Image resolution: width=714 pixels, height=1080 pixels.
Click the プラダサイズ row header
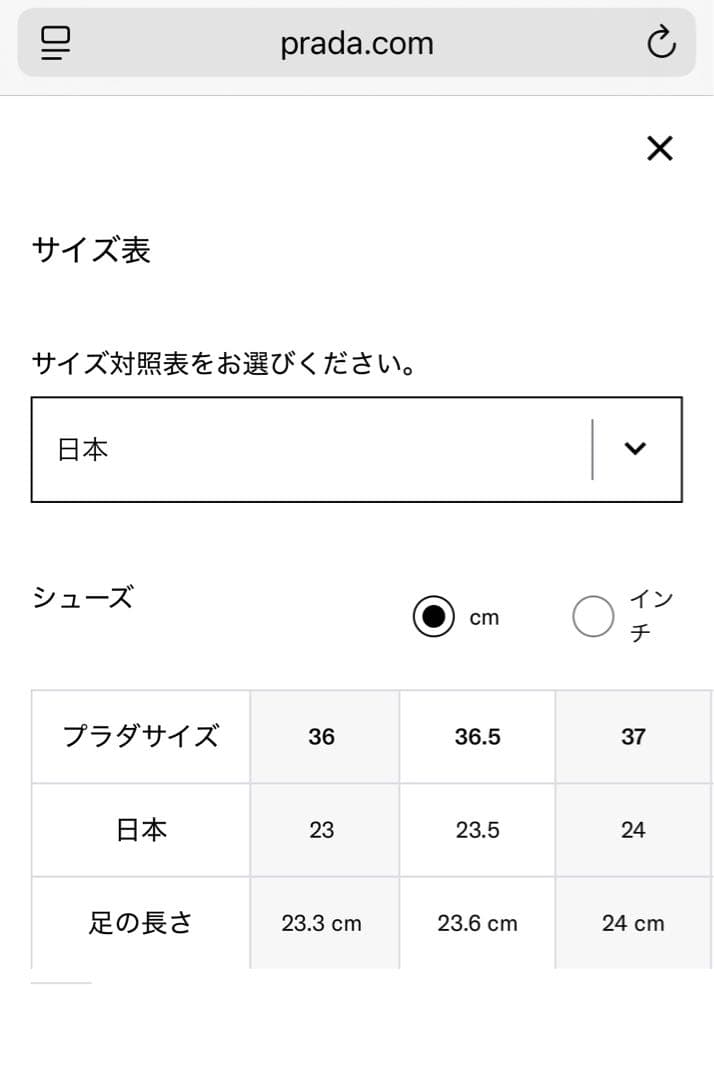[x=141, y=737]
